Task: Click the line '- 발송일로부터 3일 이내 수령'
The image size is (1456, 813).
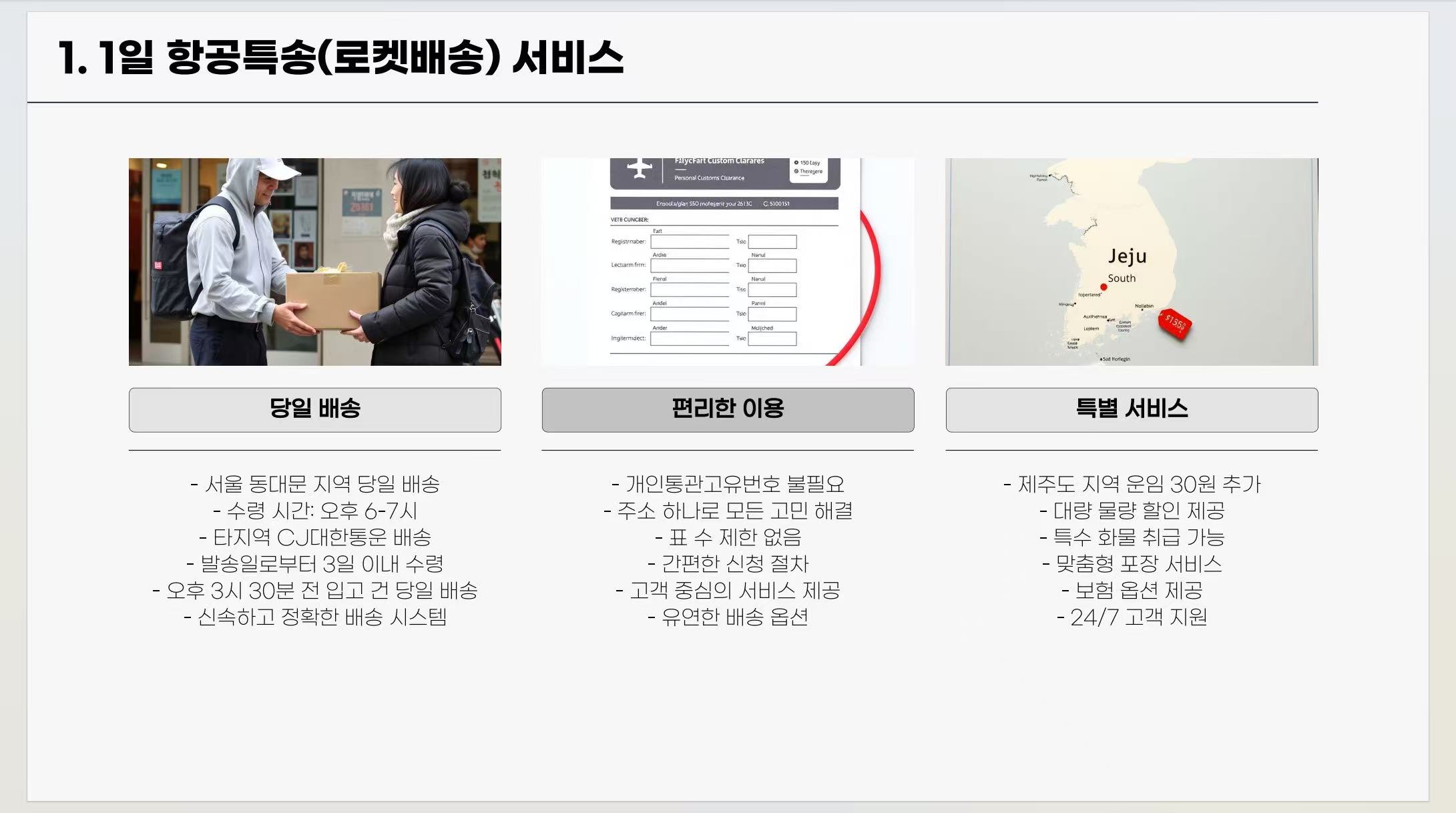Action: click(x=315, y=564)
